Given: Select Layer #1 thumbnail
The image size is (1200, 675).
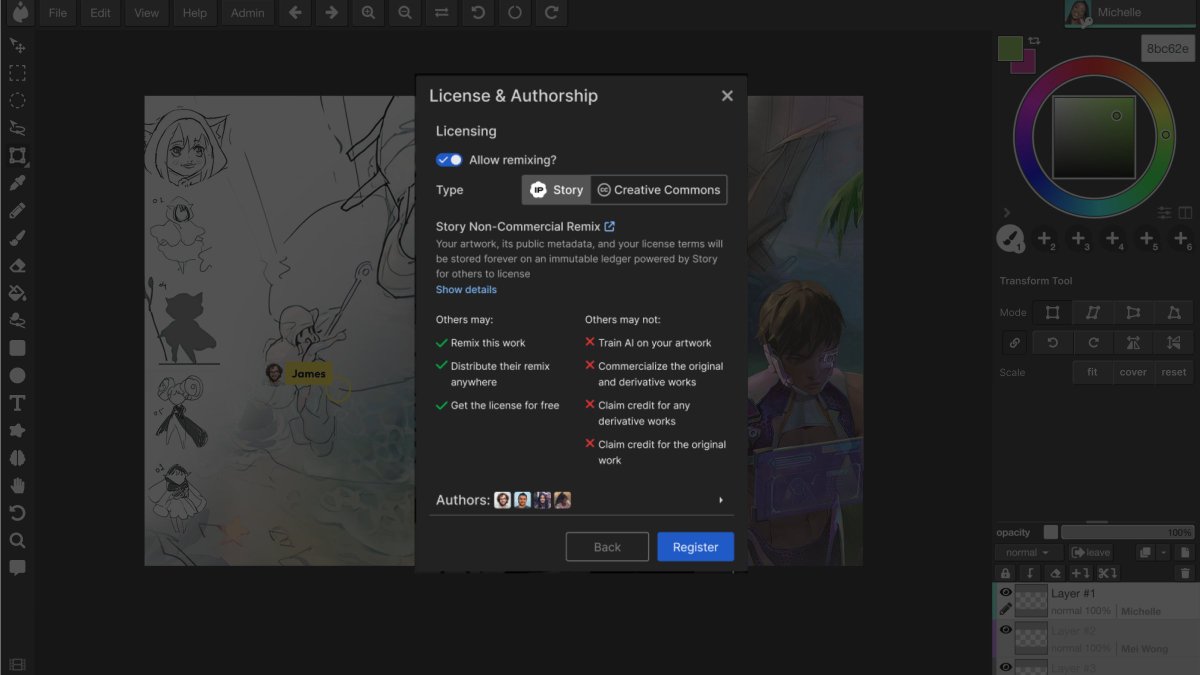Looking at the screenshot, I should click(x=1031, y=601).
